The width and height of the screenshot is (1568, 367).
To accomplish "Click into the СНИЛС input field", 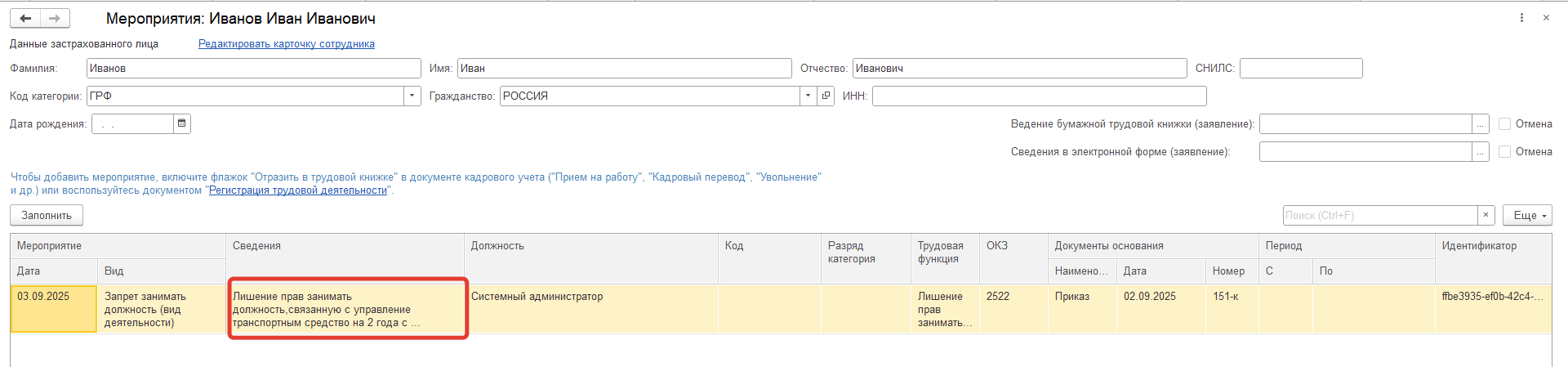I will pos(1300,69).
